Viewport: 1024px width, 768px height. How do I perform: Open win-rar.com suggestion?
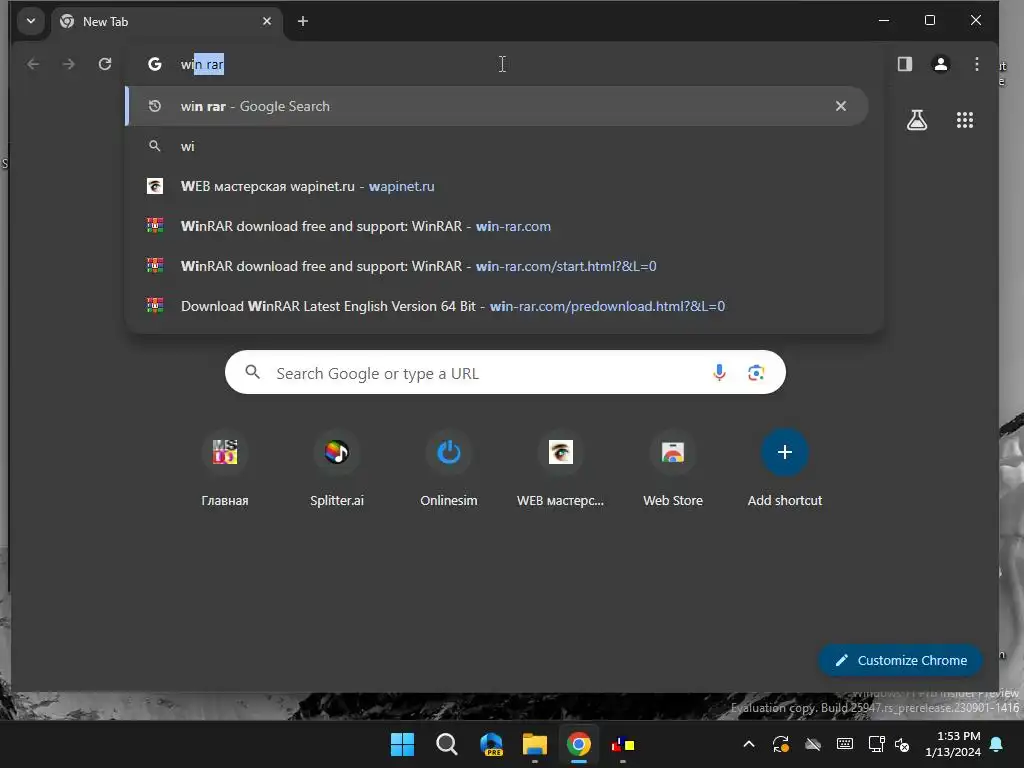pos(497,226)
